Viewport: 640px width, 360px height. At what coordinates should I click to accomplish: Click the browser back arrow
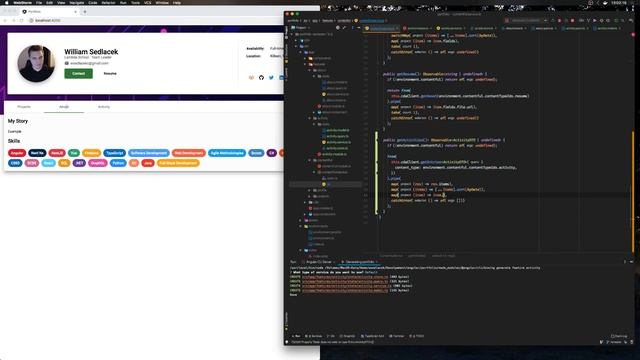pyautogui.click(x=5, y=20)
